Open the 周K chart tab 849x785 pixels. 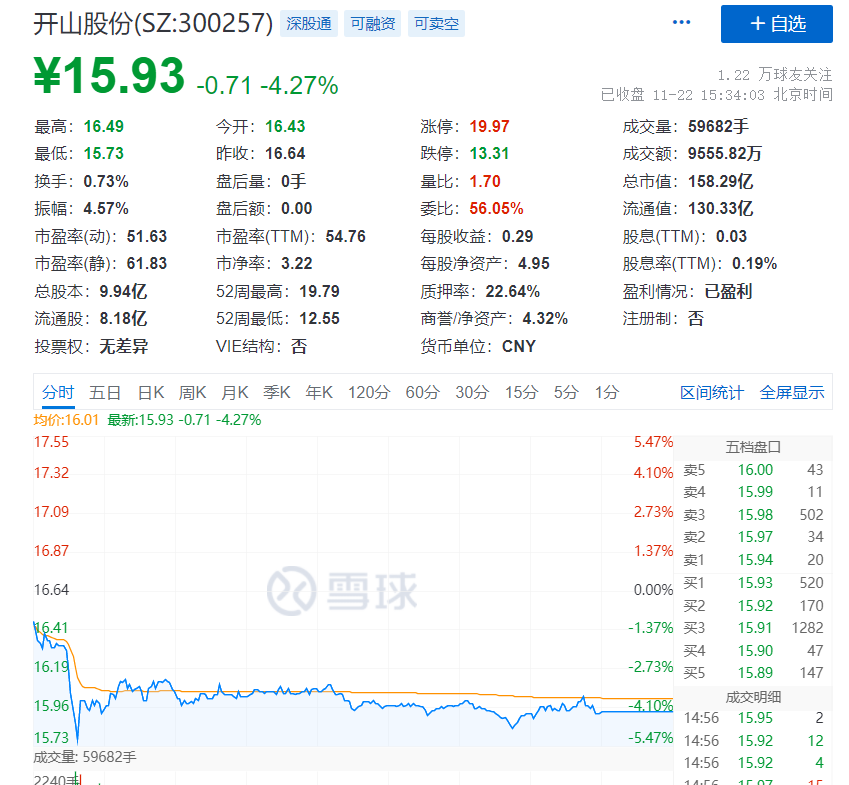click(x=193, y=392)
